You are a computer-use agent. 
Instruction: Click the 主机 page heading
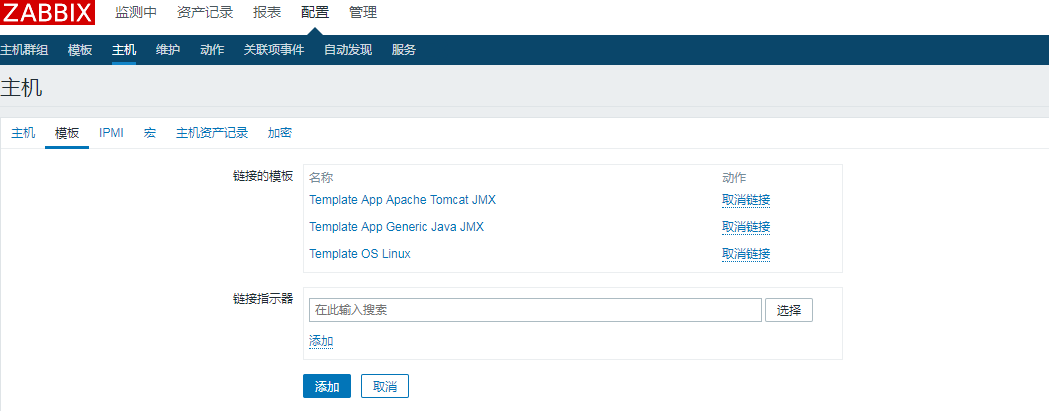(21, 87)
